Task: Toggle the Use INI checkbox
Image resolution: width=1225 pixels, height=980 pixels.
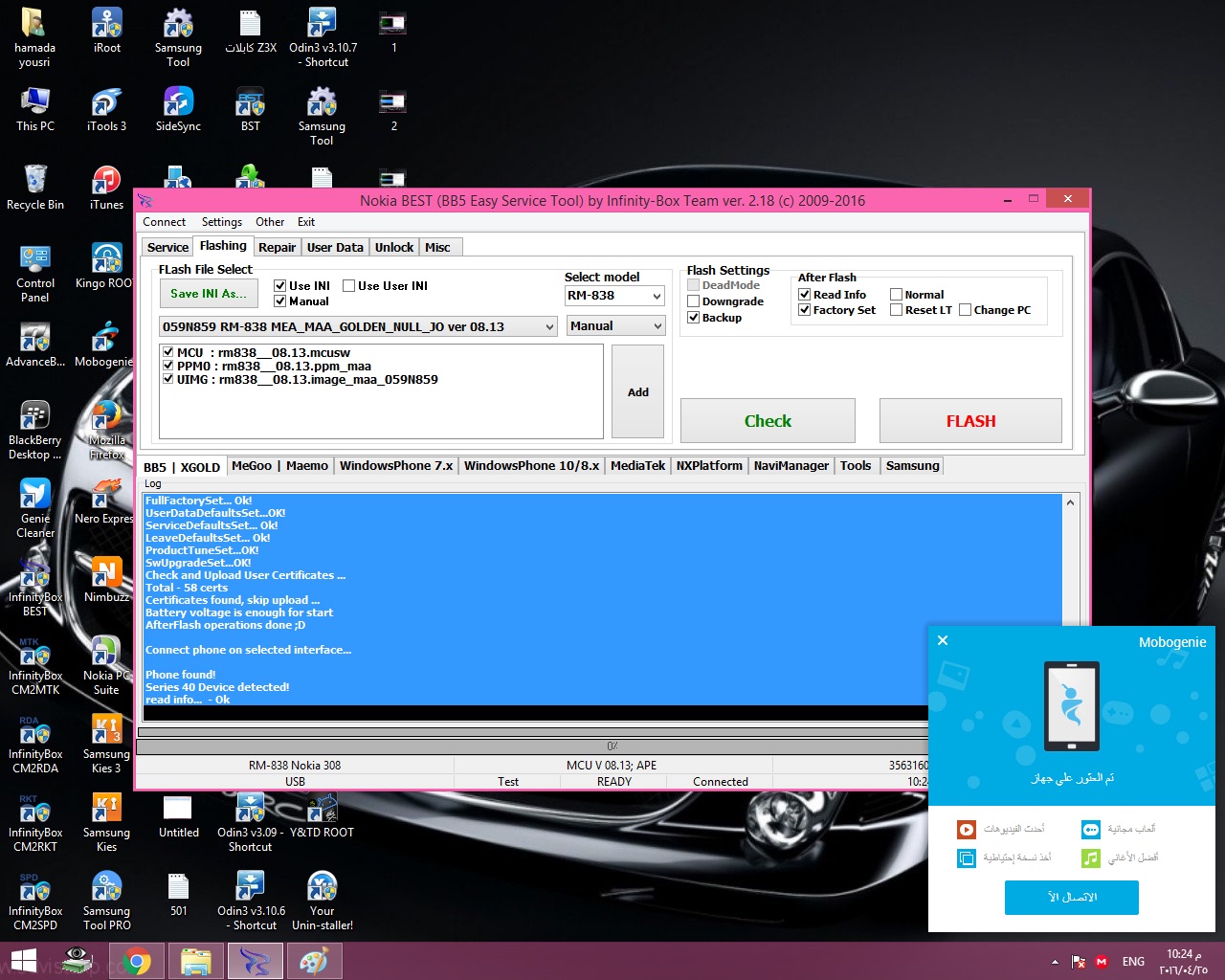Action: (x=280, y=285)
